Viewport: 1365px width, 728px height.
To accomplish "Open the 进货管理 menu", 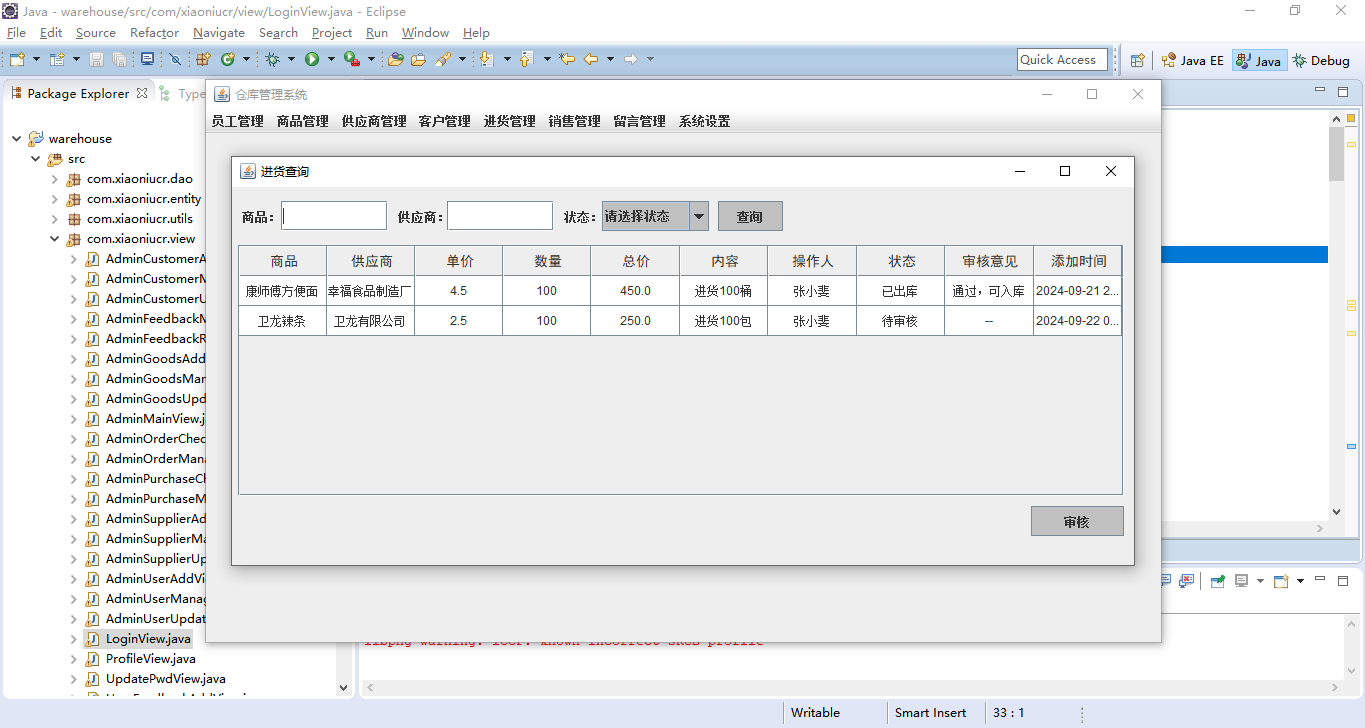I will pyautogui.click(x=509, y=121).
